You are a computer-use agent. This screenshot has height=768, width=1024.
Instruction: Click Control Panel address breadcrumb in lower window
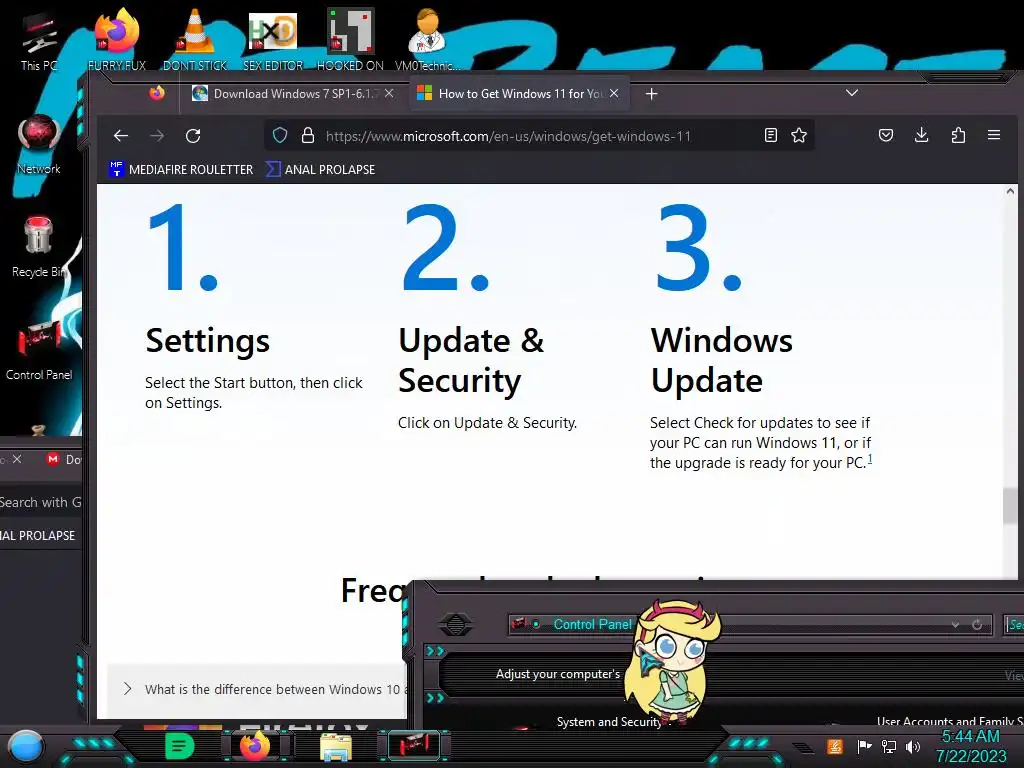(592, 624)
